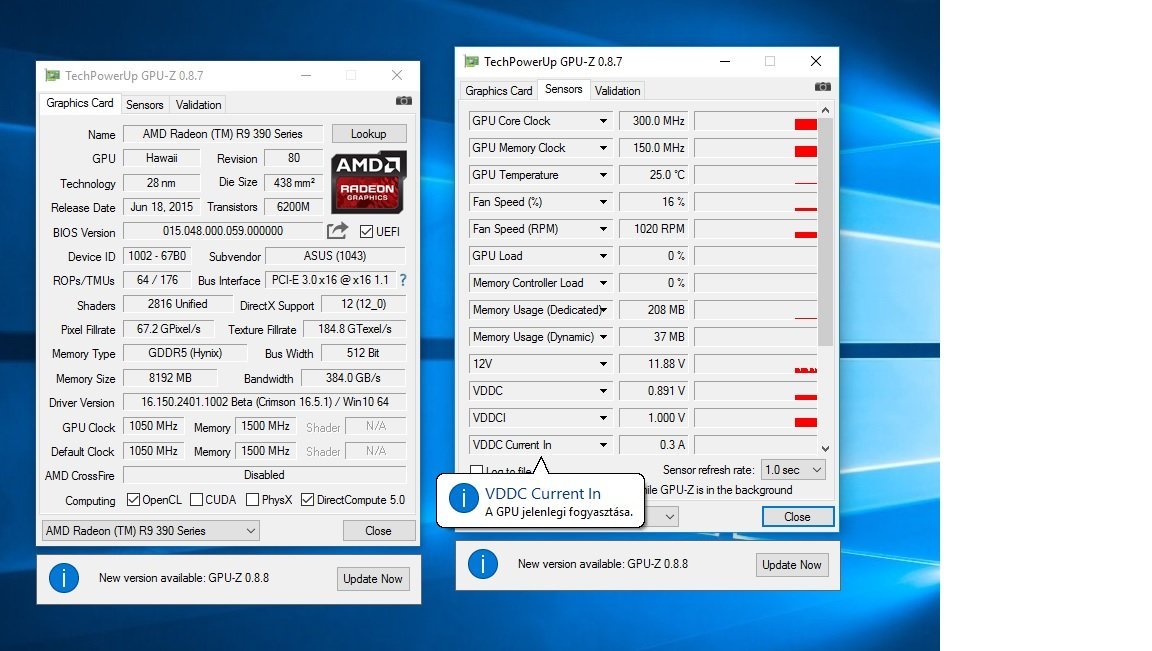Click GPU-Z title icon in Sensors window

pos(472,61)
